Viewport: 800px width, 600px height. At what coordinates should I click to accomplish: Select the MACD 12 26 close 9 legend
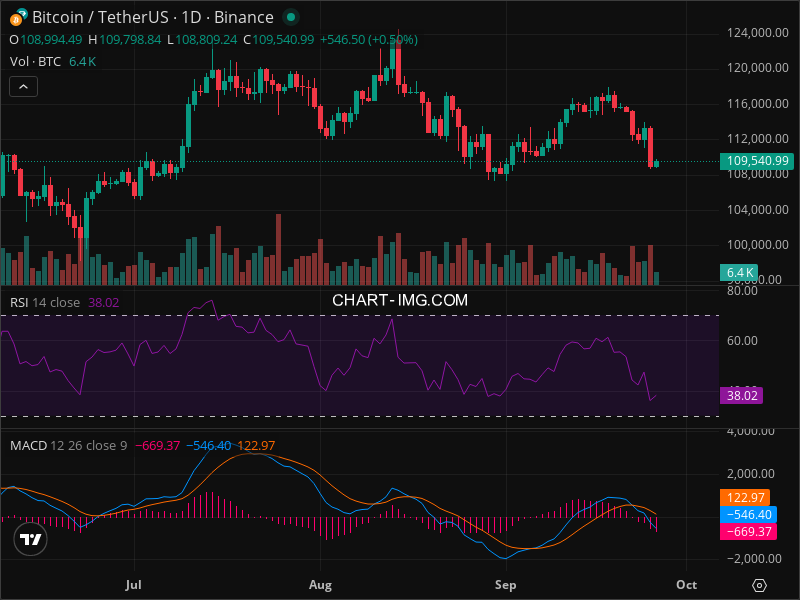tap(68, 445)
